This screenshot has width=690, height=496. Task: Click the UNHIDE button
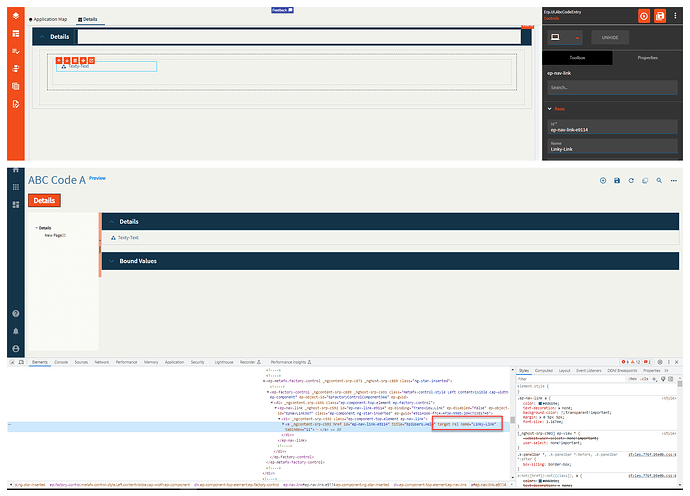(x=610, y=37)
